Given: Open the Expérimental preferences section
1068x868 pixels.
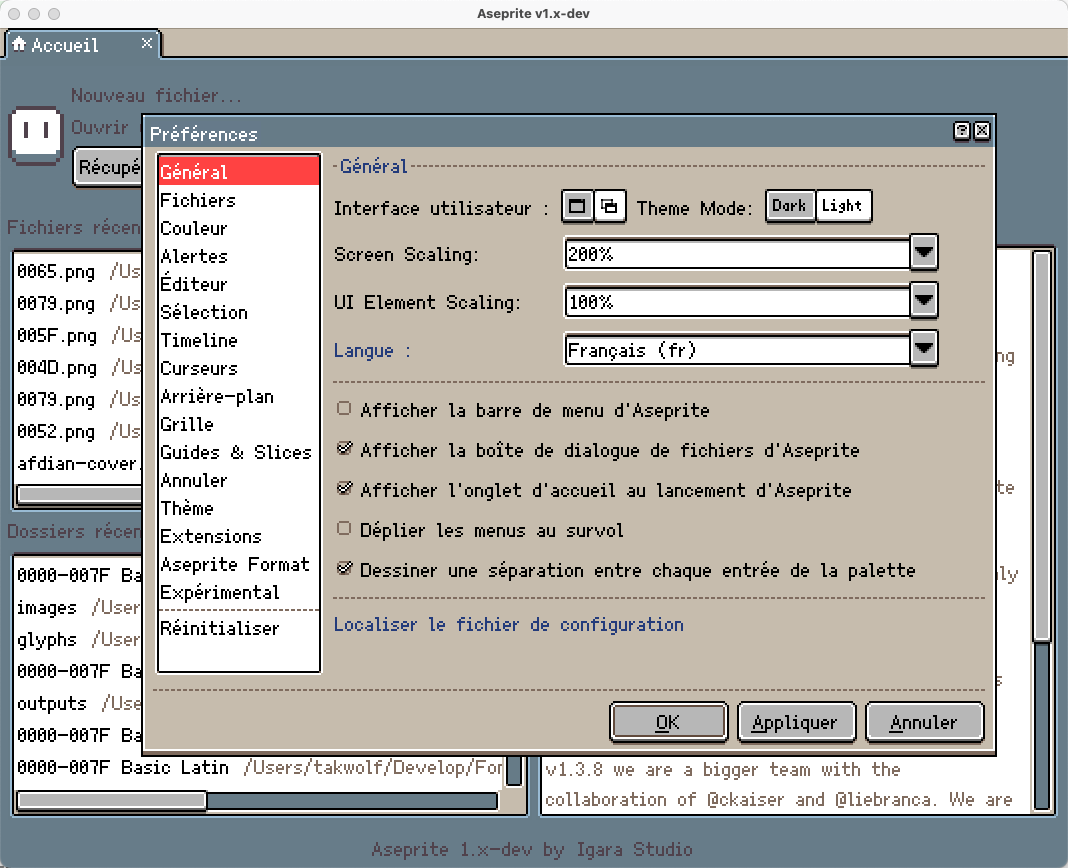Looking at the screenshot, I should click(238, 591).
